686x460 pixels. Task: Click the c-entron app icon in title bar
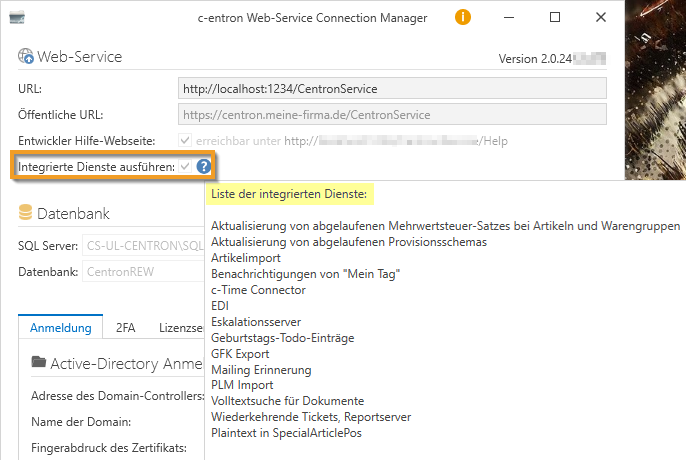click(17, 18)
